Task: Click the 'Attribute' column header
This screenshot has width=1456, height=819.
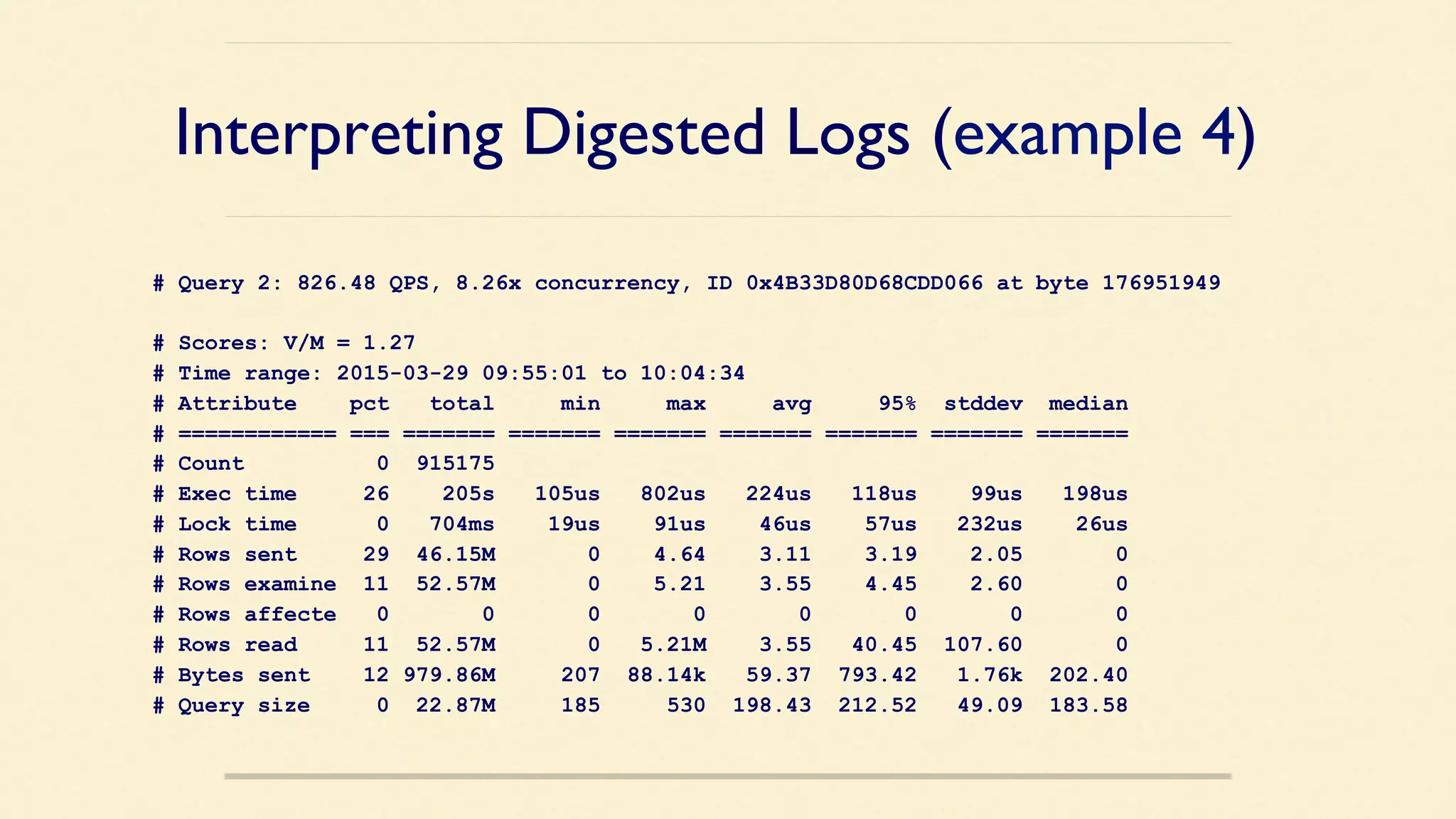Action: [x=237, y=404]
